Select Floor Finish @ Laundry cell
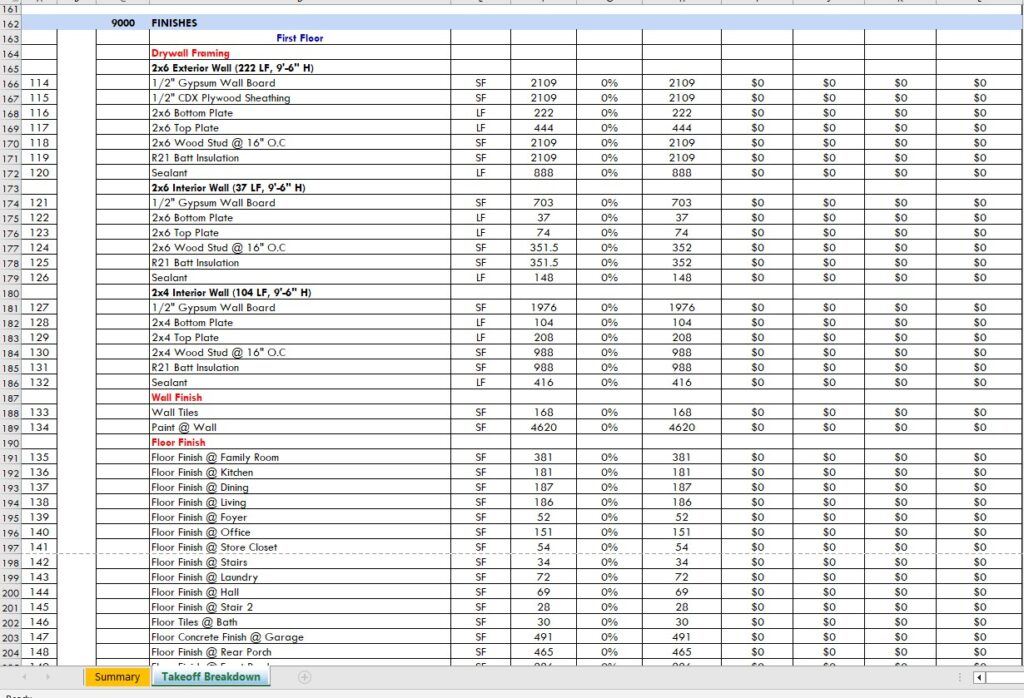Viewport: 1024px width, 698px height. point(300,577)
